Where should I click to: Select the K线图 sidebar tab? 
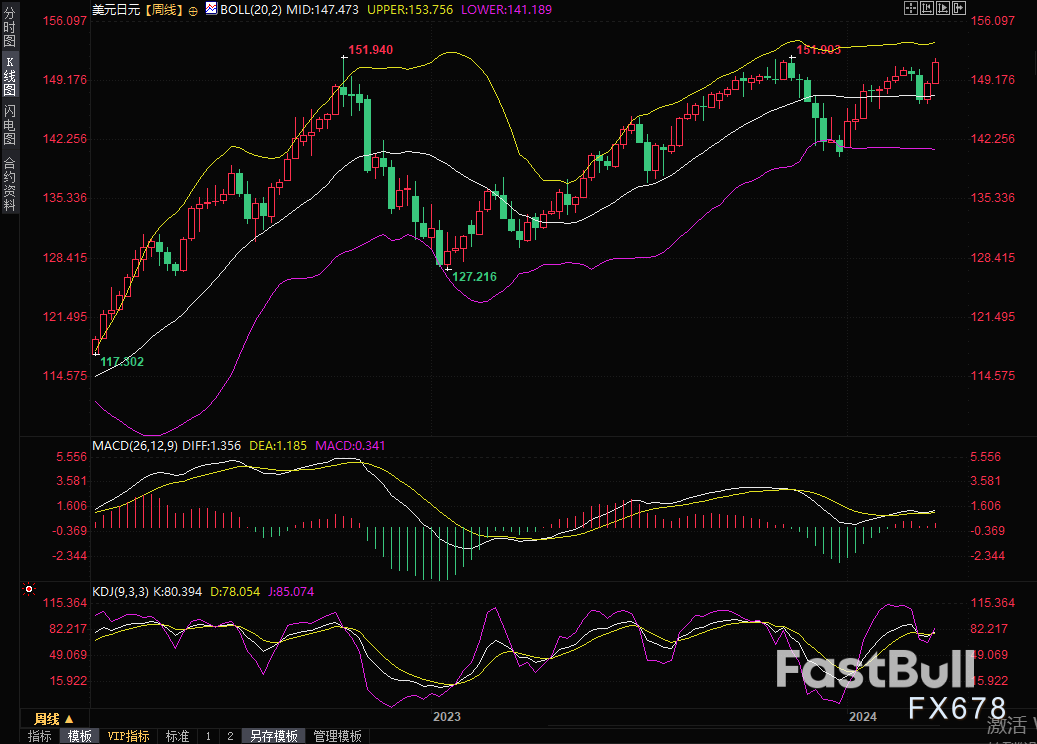coord(9,75)
